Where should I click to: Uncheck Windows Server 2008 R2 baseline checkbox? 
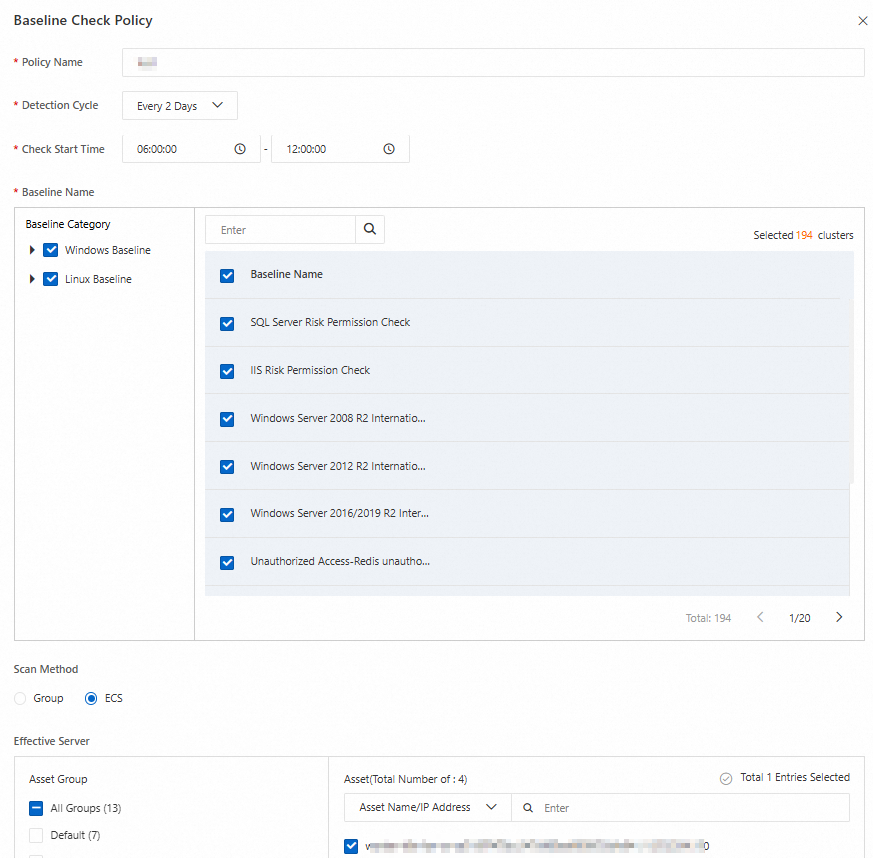(x=227, y=419)
